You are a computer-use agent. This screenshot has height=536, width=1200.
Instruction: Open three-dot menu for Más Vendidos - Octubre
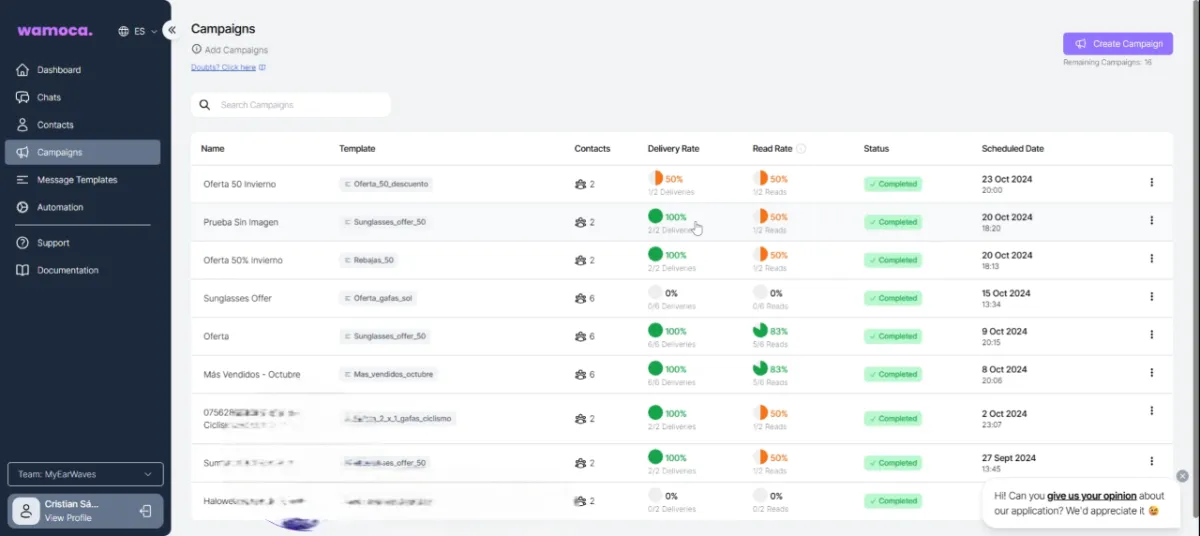pyautogui.click(x=1151, y=372)
